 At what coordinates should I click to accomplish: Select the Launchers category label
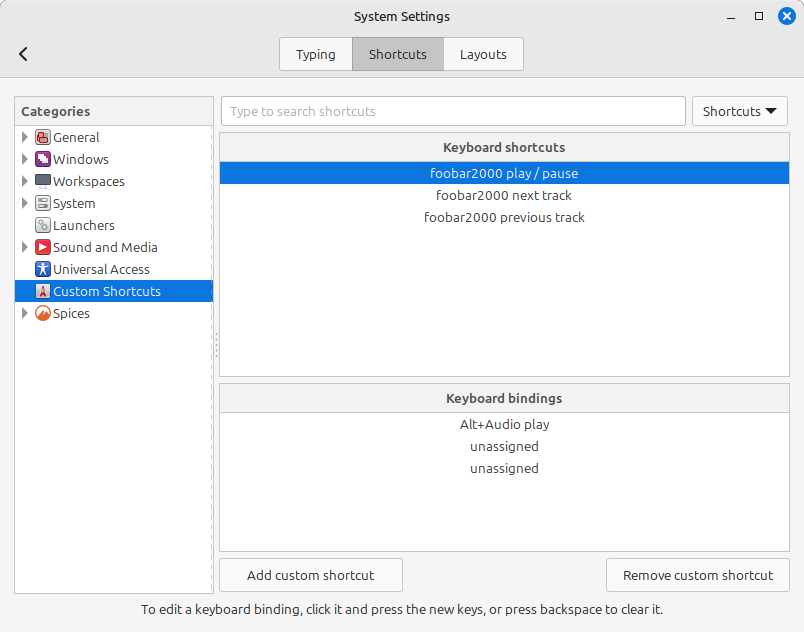pyautogui.click(x=84, y=226)
